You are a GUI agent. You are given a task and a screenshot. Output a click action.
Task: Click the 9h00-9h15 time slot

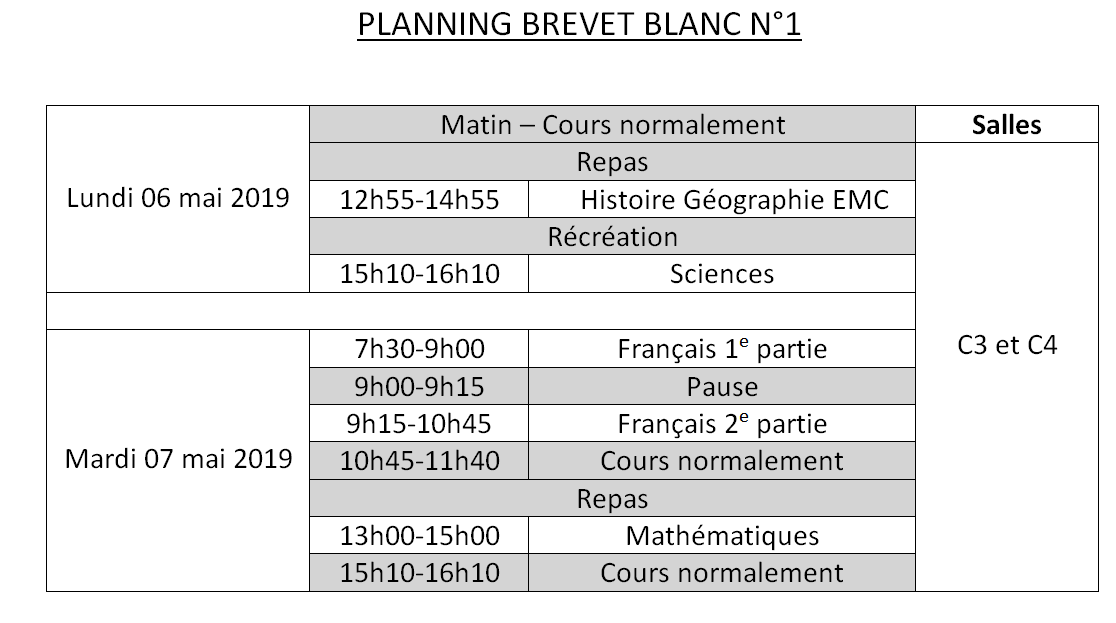[419, 386]
